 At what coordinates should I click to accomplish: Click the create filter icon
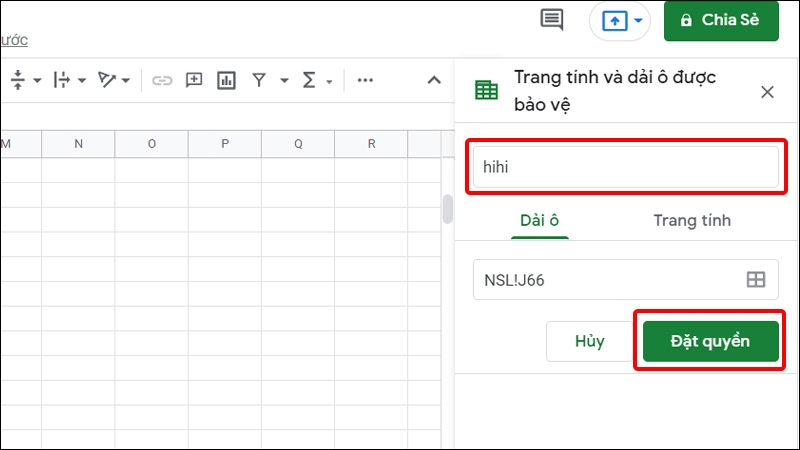(x=259, y=80)
